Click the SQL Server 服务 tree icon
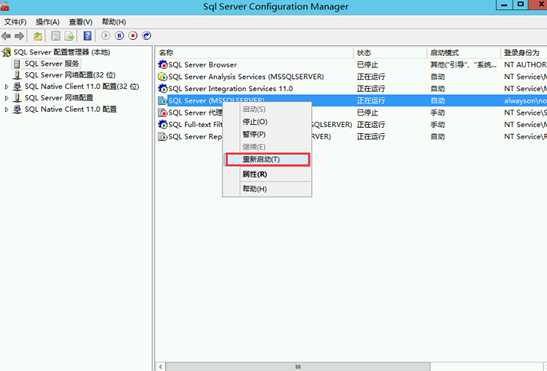Image resolution: width=547 pixels, height=371 pixels. point(17,64)
